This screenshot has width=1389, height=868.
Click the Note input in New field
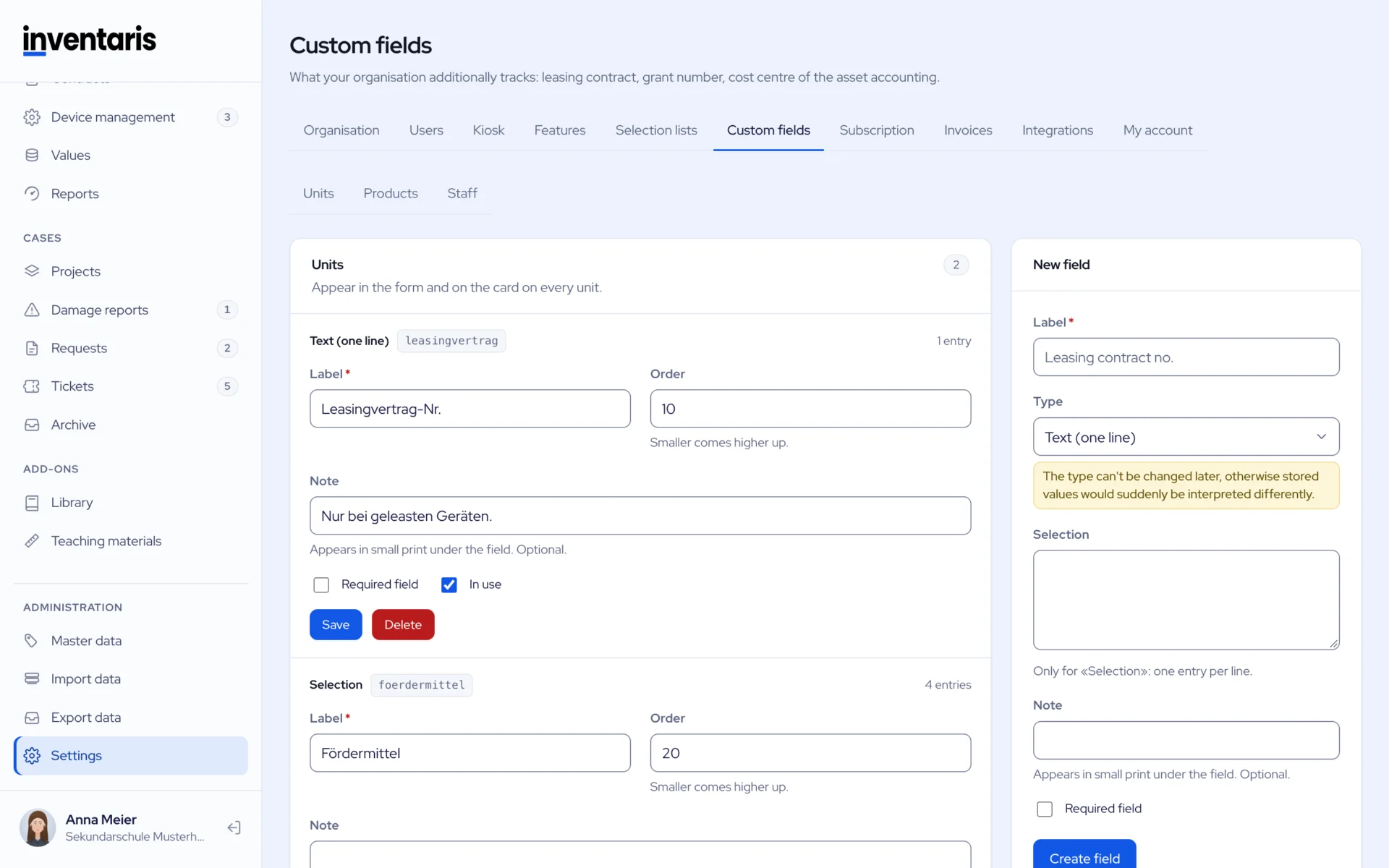(1186, 740)
